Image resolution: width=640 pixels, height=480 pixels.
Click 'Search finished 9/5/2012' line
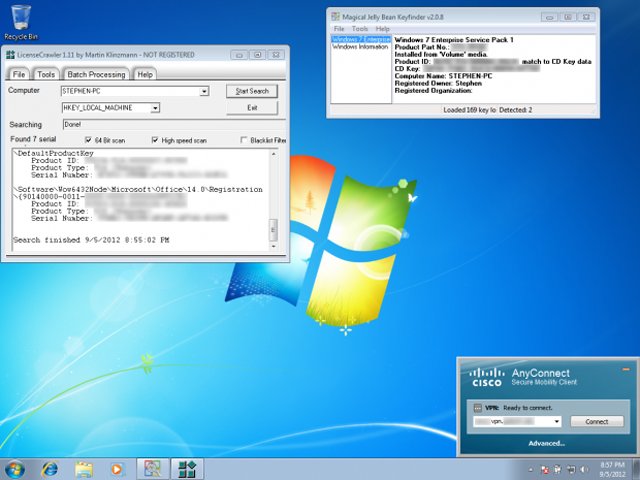[91, 240]
